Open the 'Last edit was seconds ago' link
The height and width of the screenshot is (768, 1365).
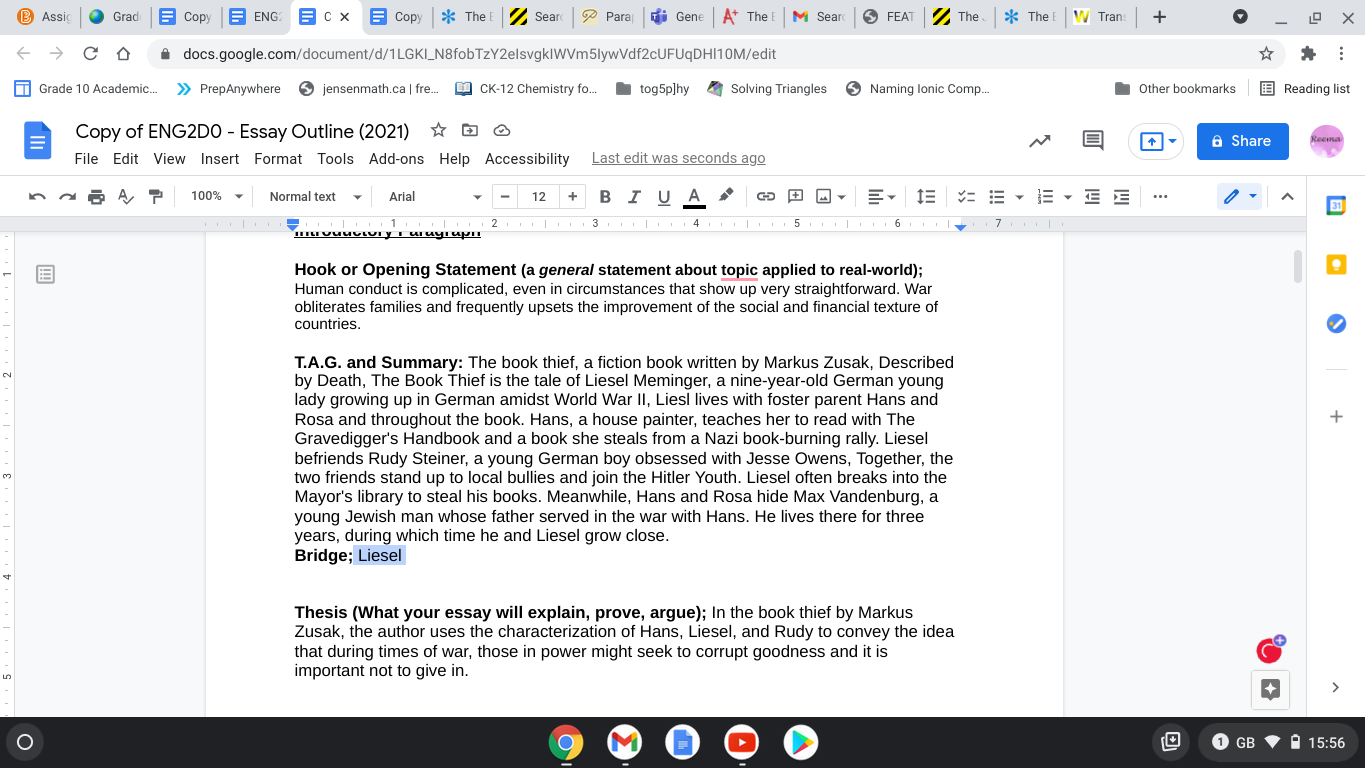[x=678, y=158]
